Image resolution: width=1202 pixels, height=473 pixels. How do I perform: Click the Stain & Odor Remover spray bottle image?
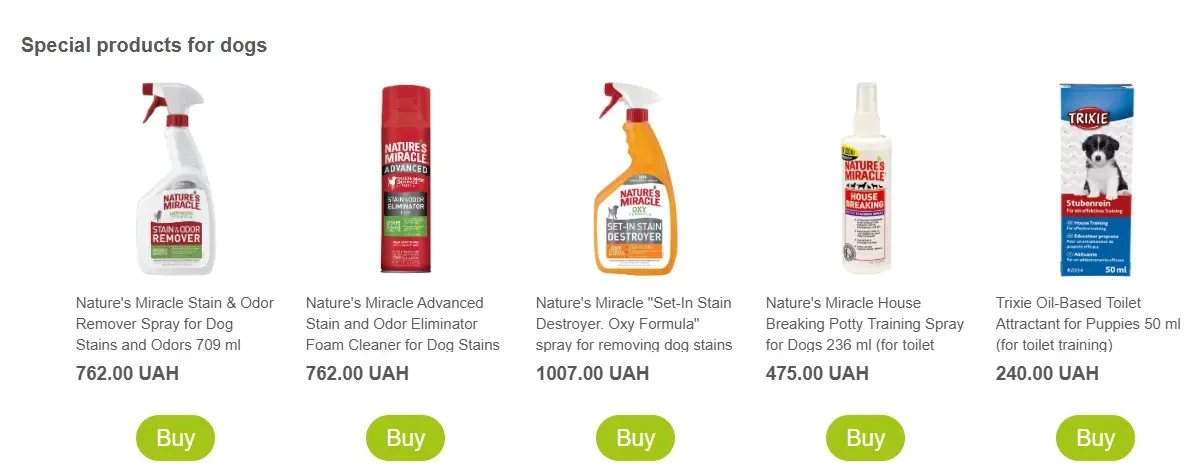[x=175, y=180]
